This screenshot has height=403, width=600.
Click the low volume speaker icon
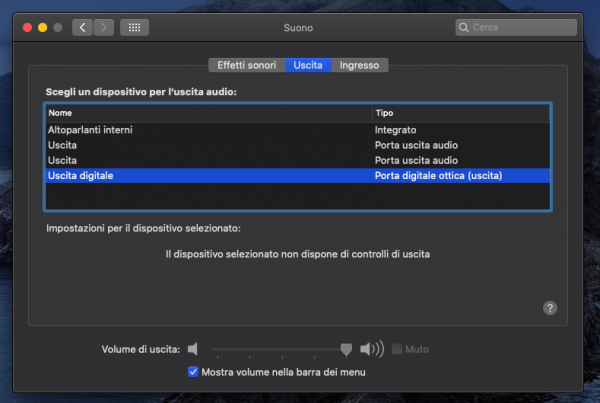click(x=193, y=349)
